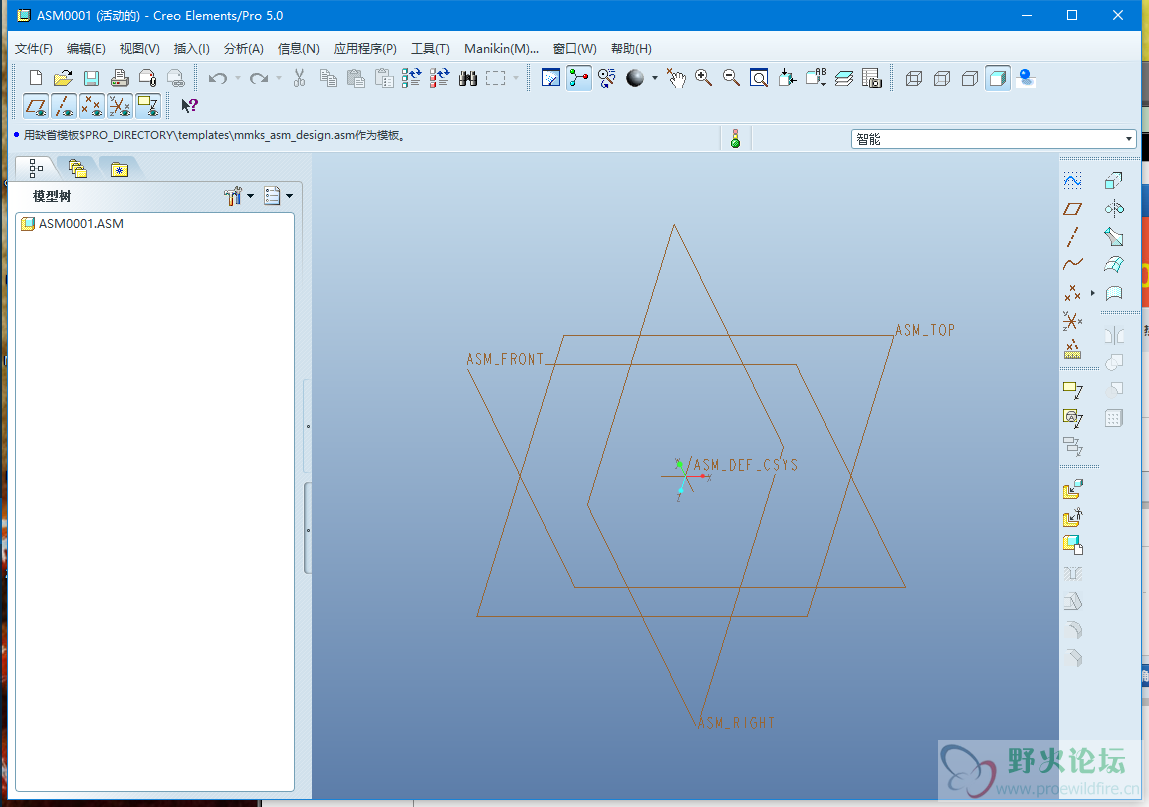This screenshot has width=1149, height=807.
Task: Repaint the graphics screen
Action: (x=550, y=78)
